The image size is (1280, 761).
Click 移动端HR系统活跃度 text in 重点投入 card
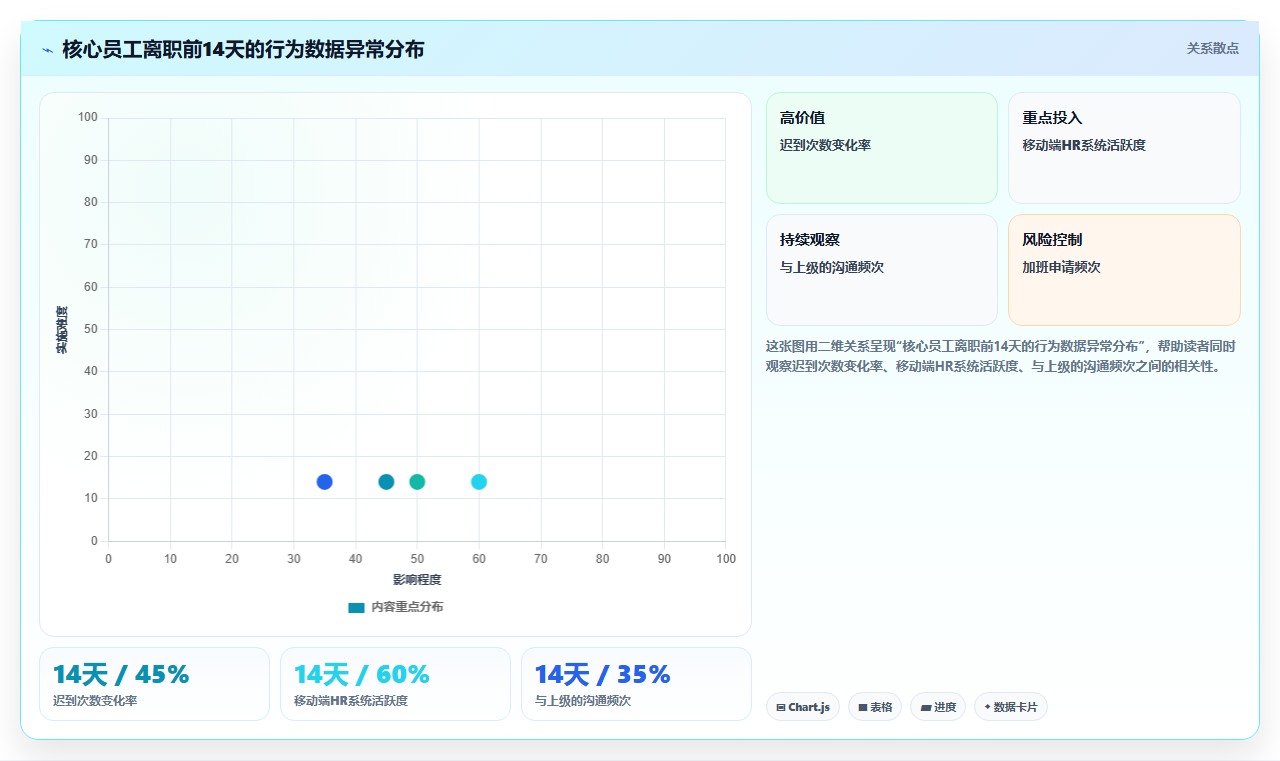point(1084,145)
